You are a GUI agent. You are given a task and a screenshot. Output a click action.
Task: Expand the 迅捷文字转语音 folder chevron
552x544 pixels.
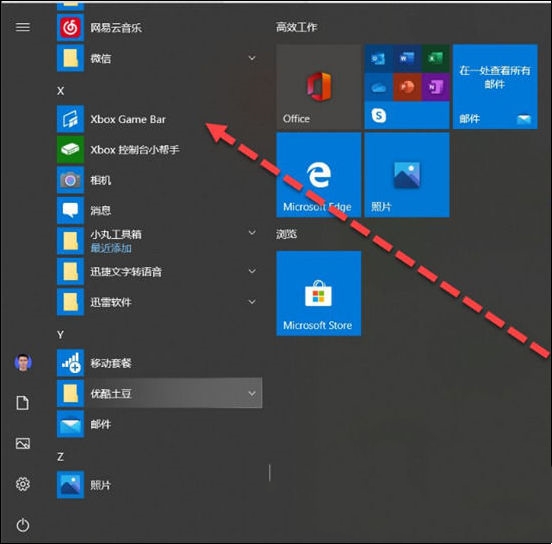pos(252,271)
